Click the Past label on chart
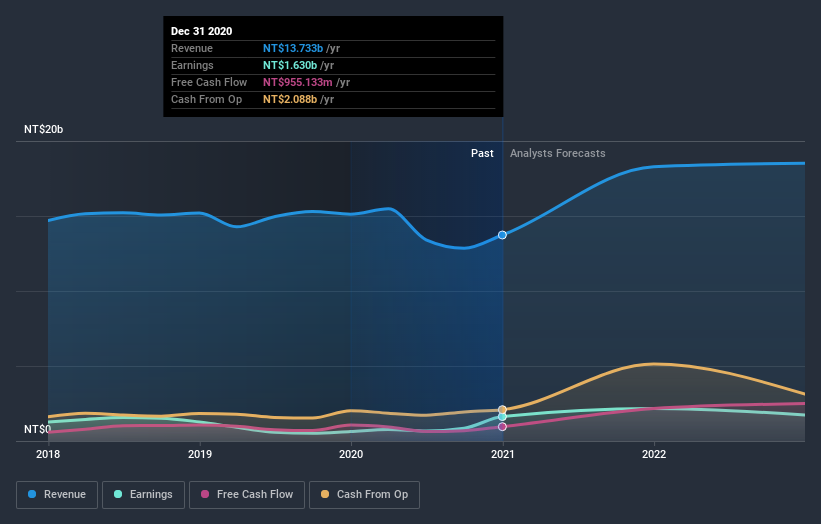Viewport: 821px width, 524px height. (482, 153)
